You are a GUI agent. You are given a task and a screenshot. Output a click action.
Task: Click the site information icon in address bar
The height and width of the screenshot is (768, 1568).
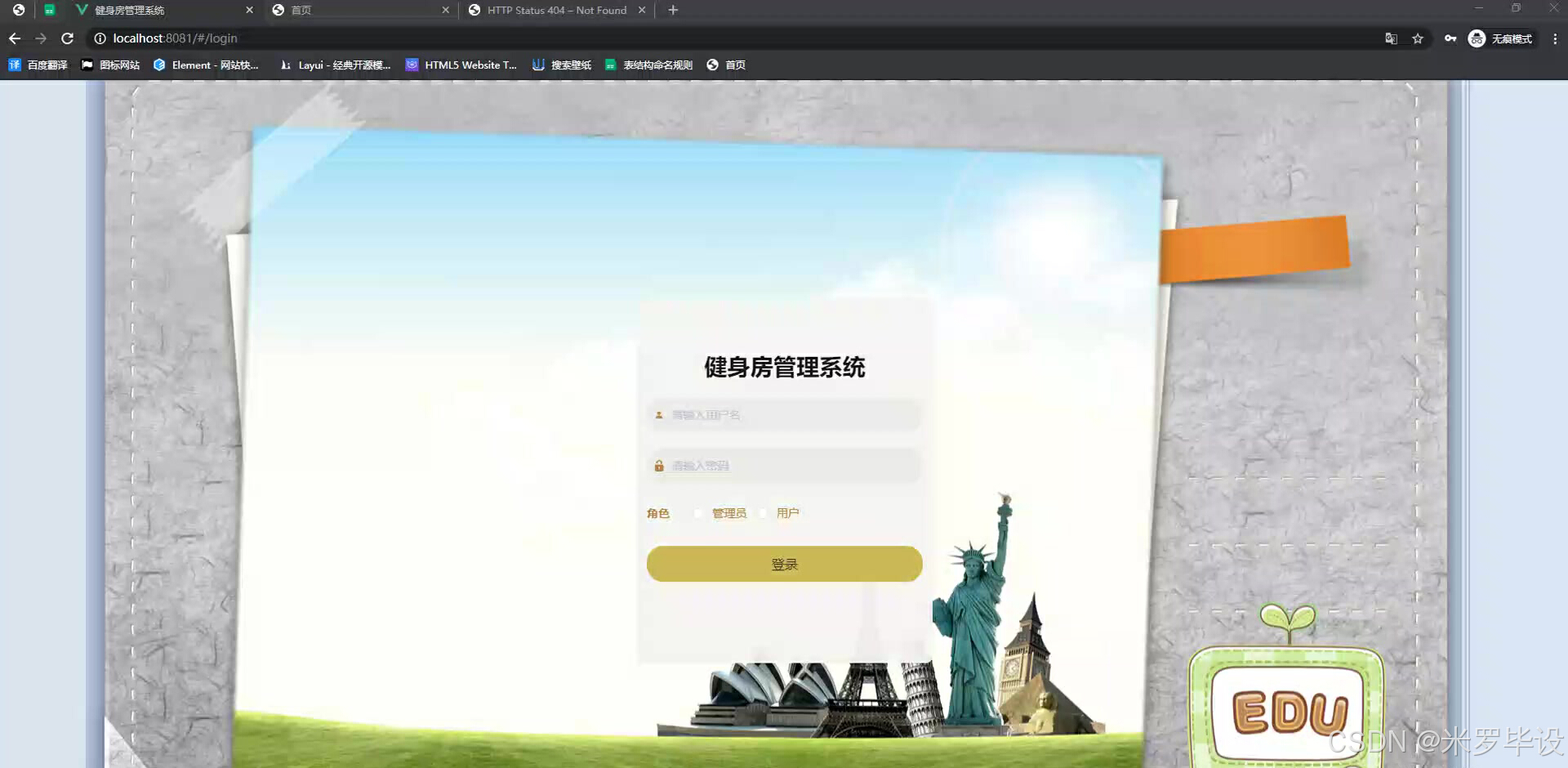(x=100, y=38)
